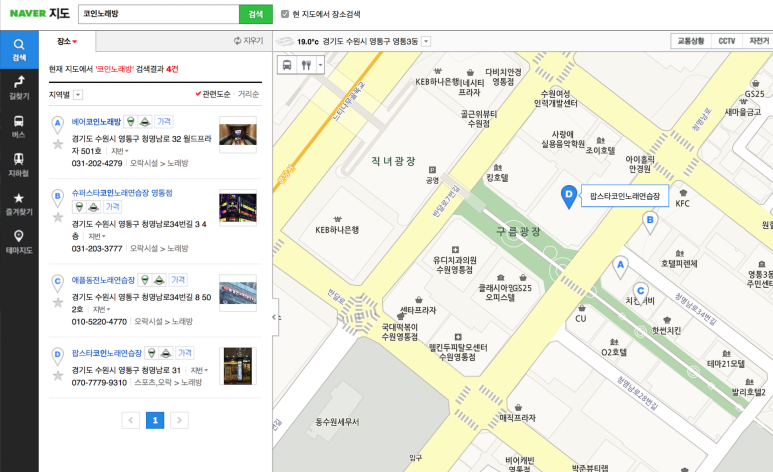Toggle 자전거 bicycle map layer
773x472 pixels.
758,41
